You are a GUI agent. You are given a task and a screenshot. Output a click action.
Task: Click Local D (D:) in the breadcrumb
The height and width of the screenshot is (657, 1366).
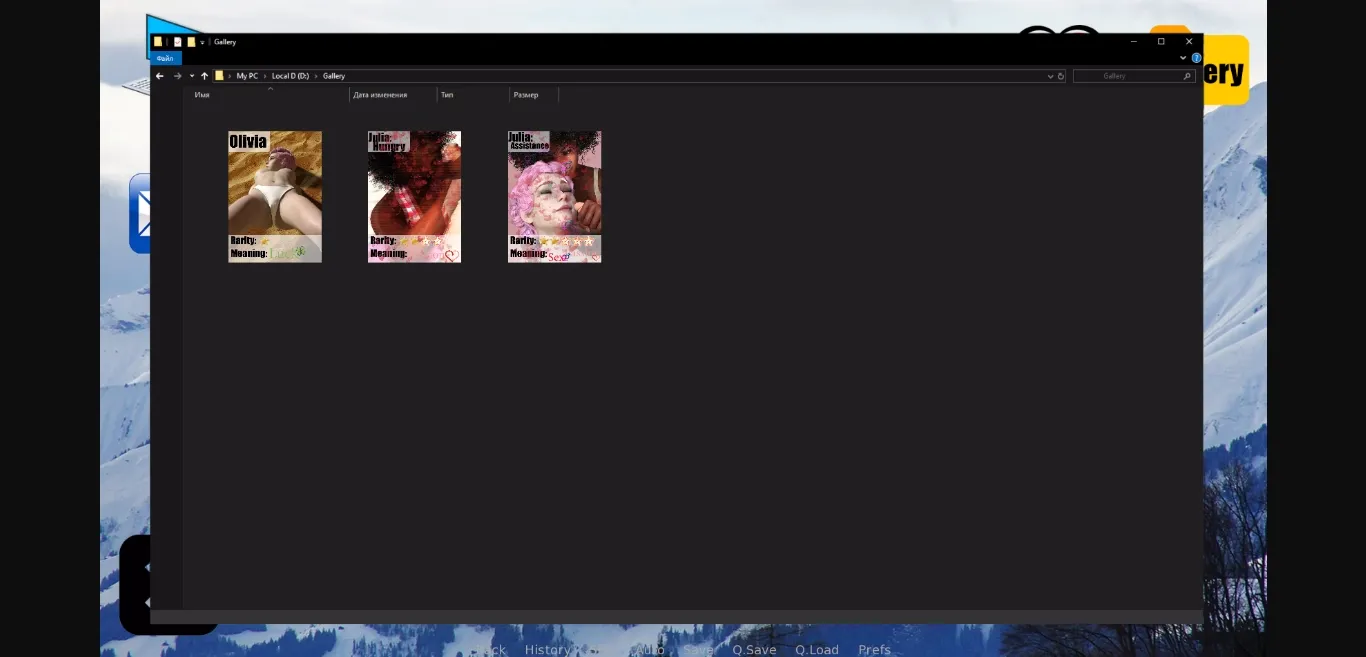point(290,76)
